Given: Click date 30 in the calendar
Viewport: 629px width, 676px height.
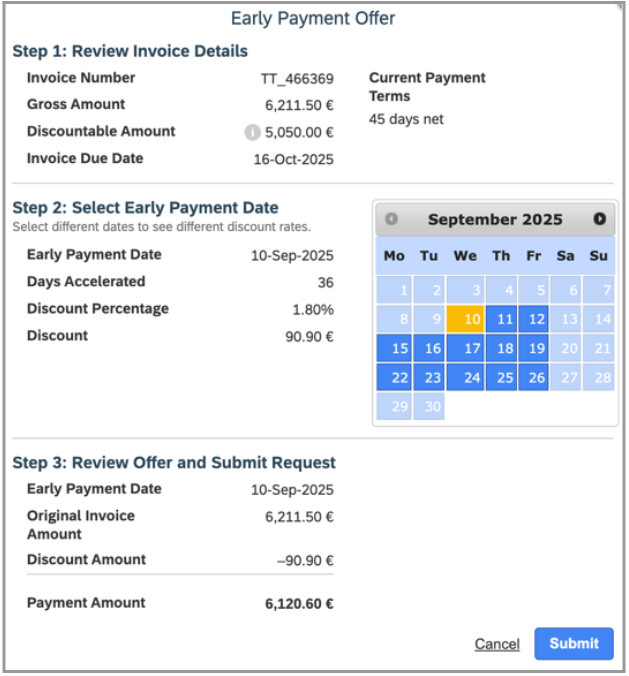Looking at the screenshot, I should (429, 406).
